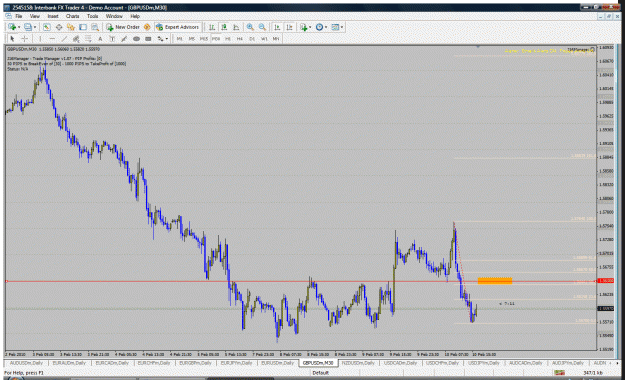This screenshot has width=625, height=380.
Task: Switch timeframe to M15
Action: point(204,39)
